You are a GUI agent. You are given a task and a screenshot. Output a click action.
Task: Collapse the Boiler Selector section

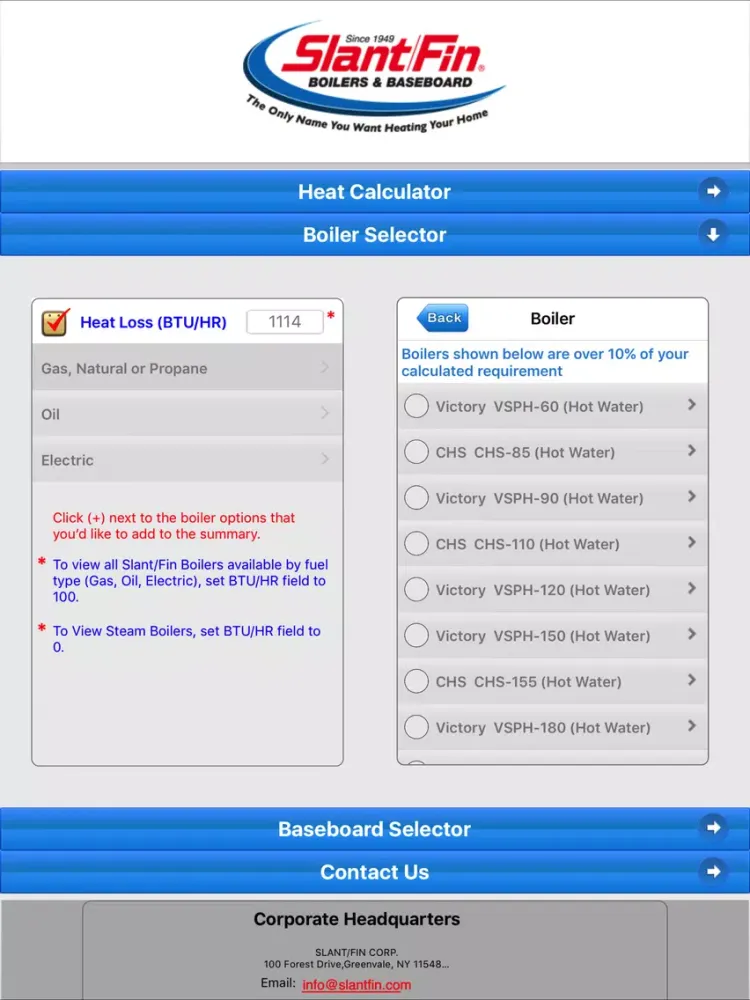(x=375, y=235)
